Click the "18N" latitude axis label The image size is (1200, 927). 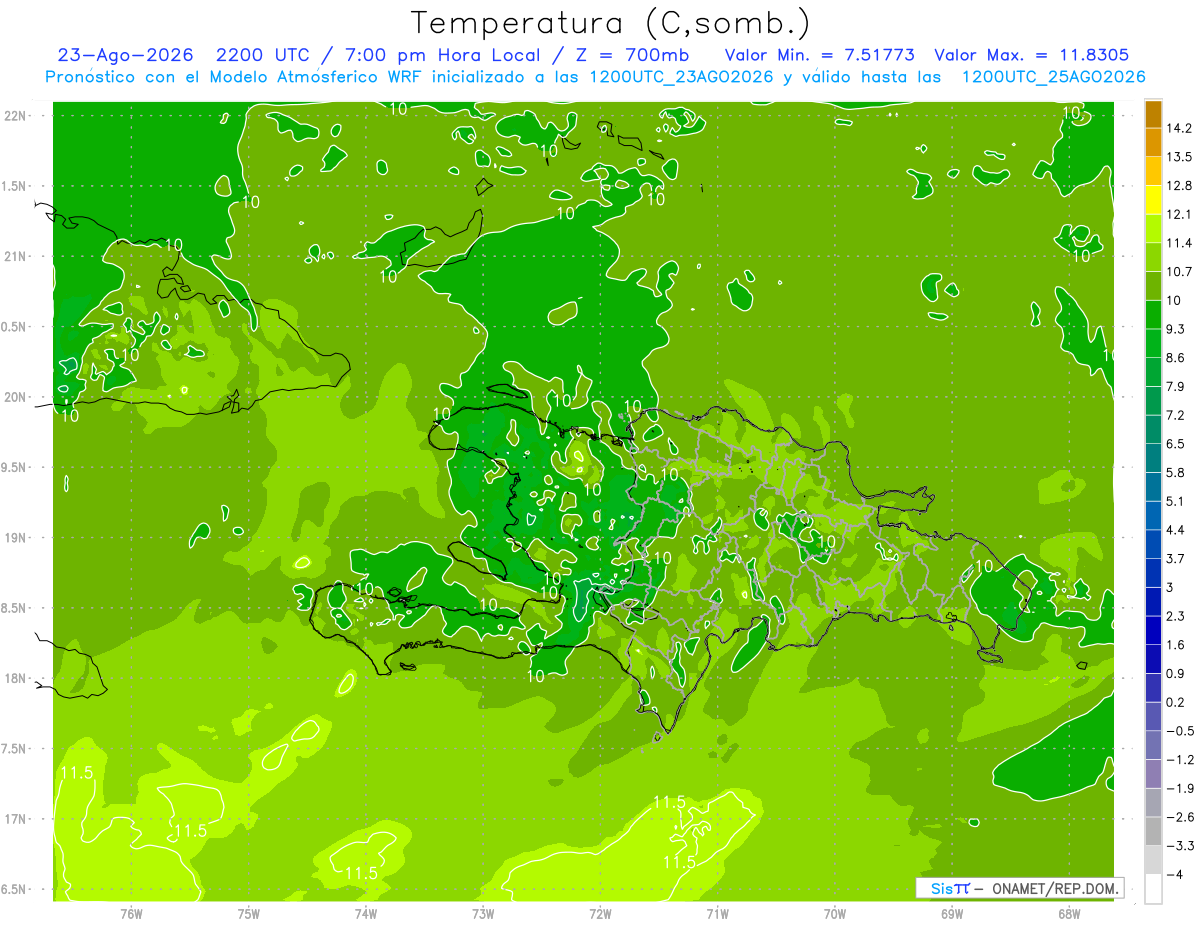[16, 679]
